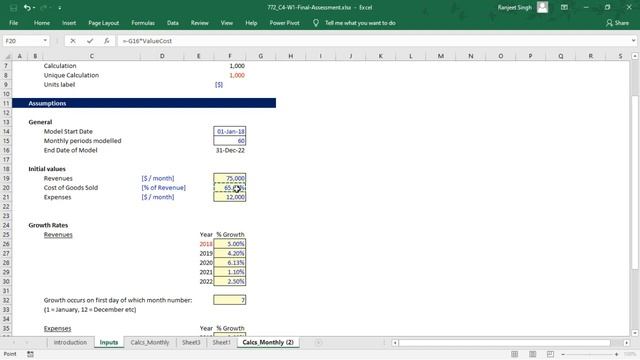Viewport: 640px width, 360px height.
Task: Click the vertical scrollbar down arrow
Action: click(x=635, y=333)
